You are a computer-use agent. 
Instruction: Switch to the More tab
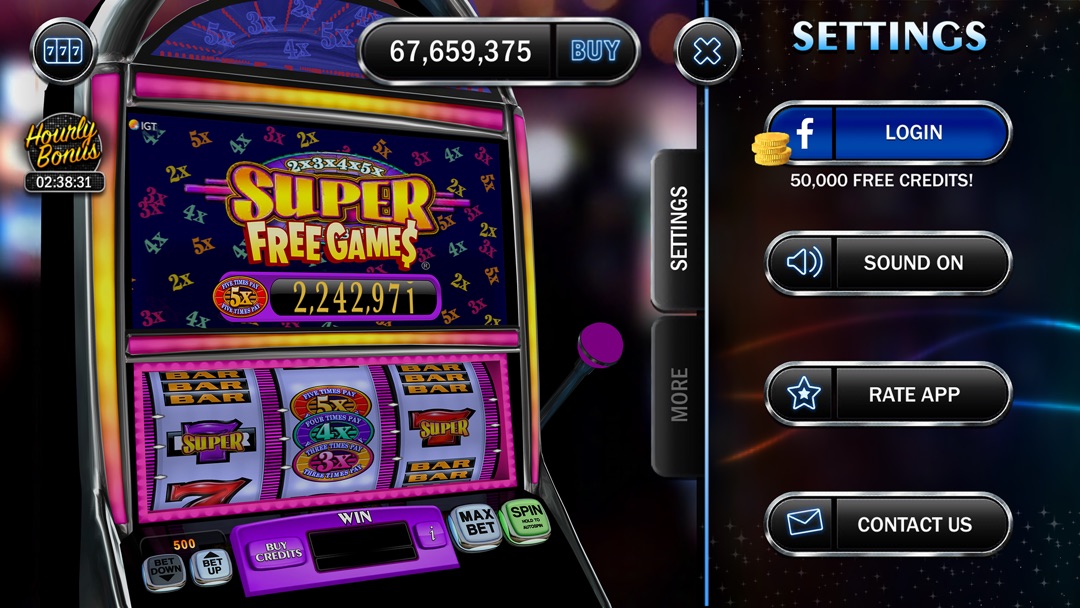click(678, 395)
